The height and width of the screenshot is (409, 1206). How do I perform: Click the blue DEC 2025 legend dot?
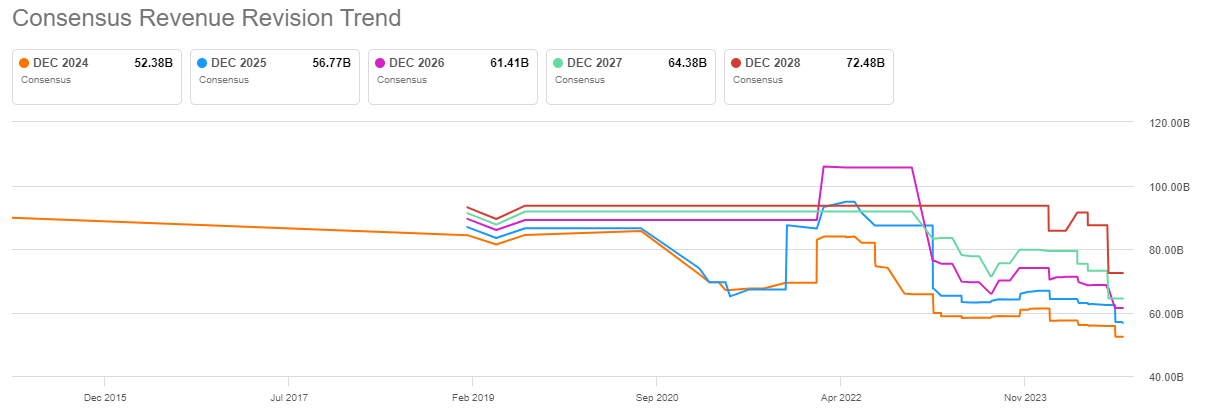tap(202, 63)
